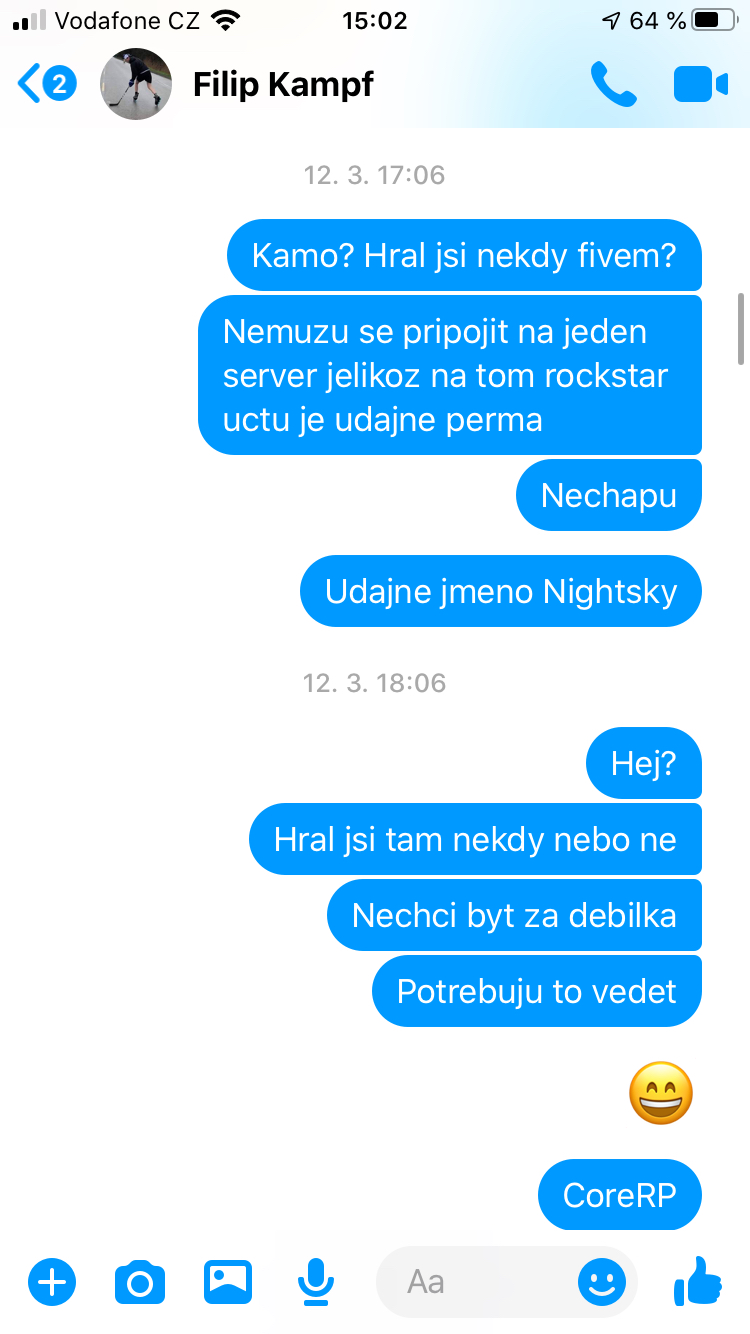Screen dimensions: 750x1334
Task: Open Filip Kampf's profile picture
Action: click(x=136, y=84)
